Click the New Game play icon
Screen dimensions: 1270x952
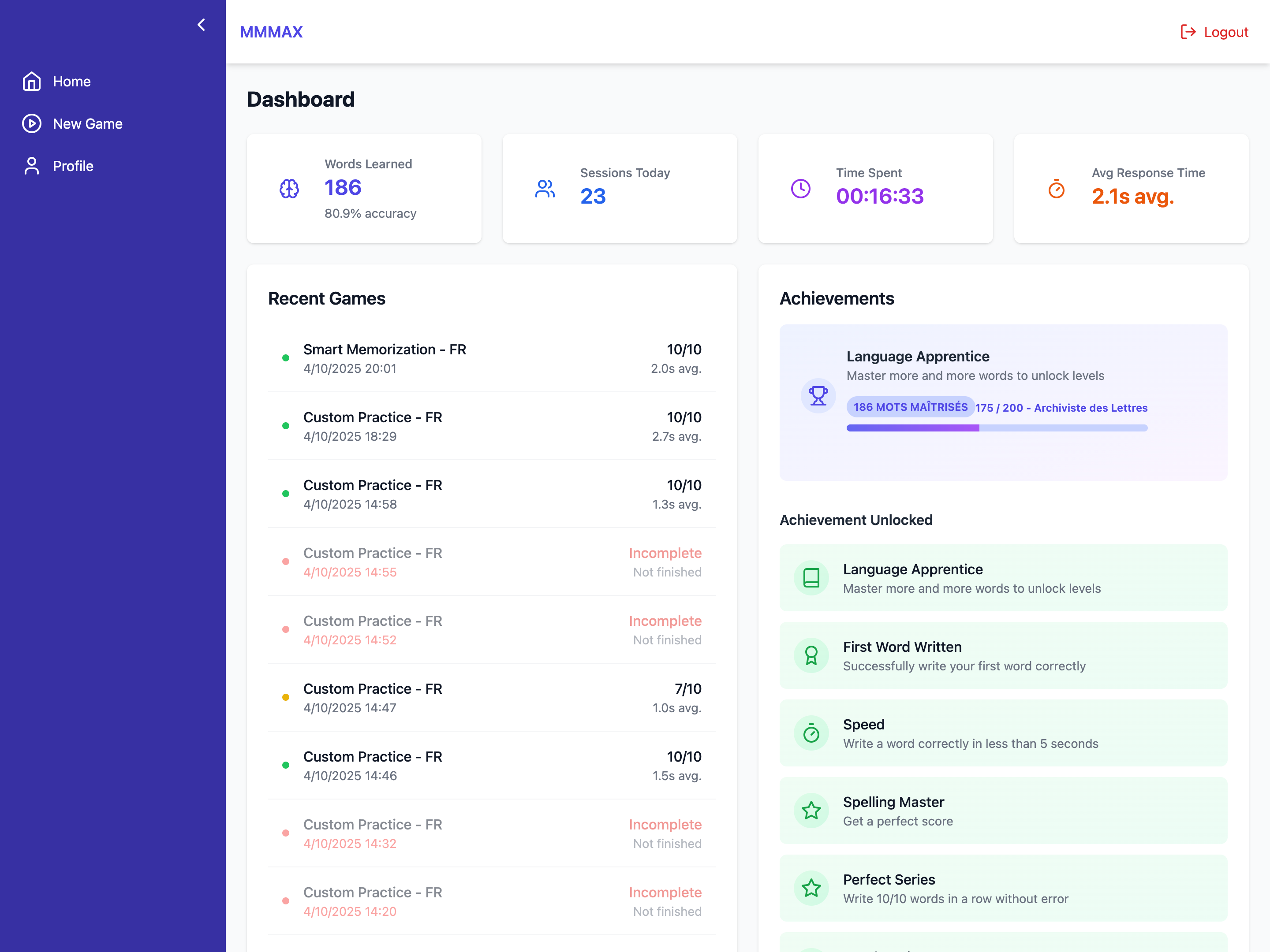(x=32, y=124)
